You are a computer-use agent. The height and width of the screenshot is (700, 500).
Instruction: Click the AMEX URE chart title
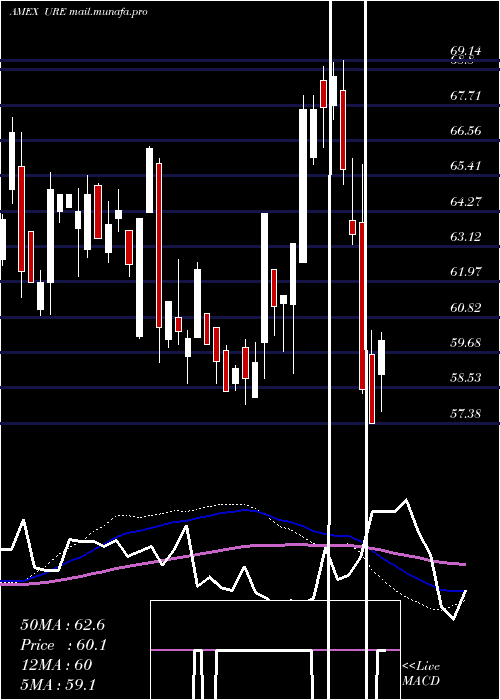tap(78, 12)
